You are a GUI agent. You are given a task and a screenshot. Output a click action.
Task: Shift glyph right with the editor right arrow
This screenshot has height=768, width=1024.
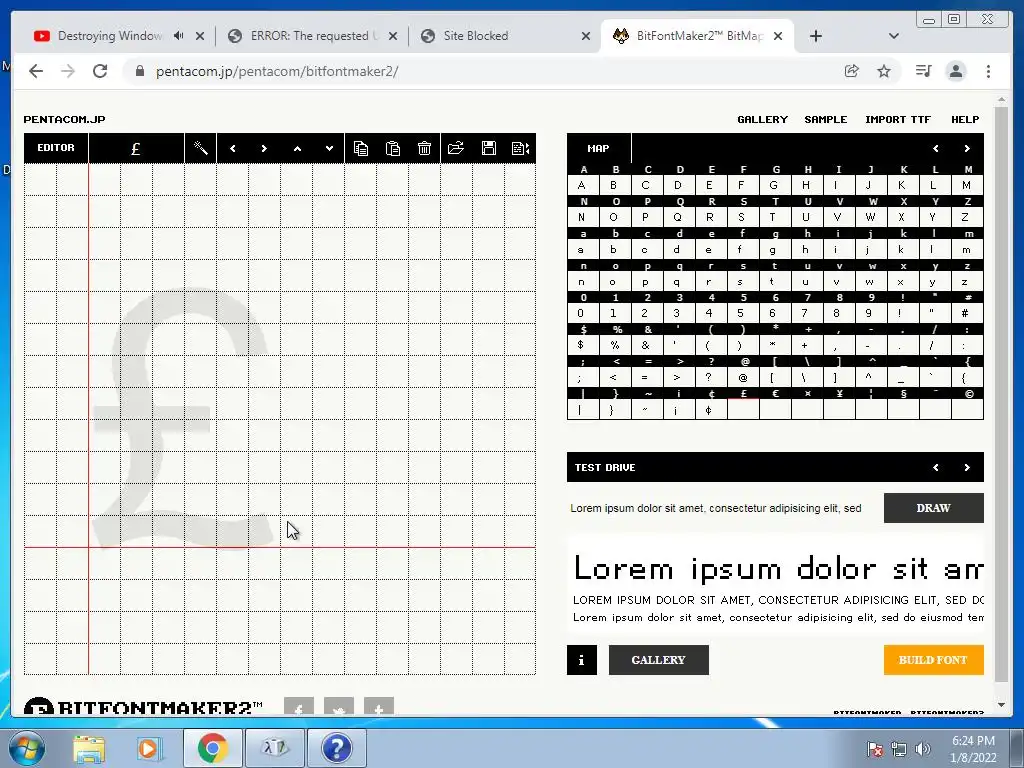(264, 148)
